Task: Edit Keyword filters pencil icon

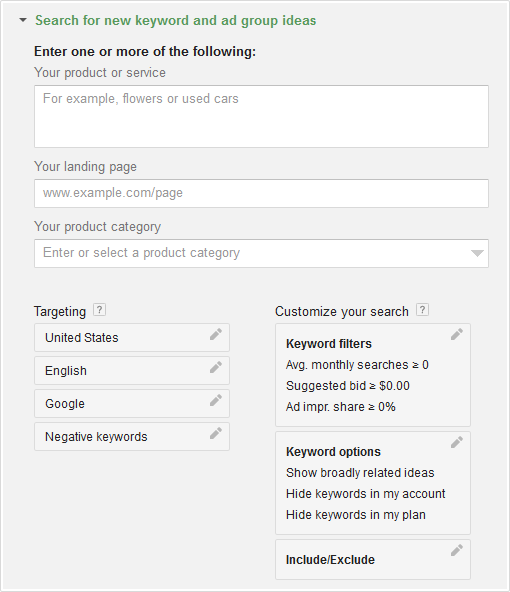Action: pyautogui.click(x=457, y=334)
